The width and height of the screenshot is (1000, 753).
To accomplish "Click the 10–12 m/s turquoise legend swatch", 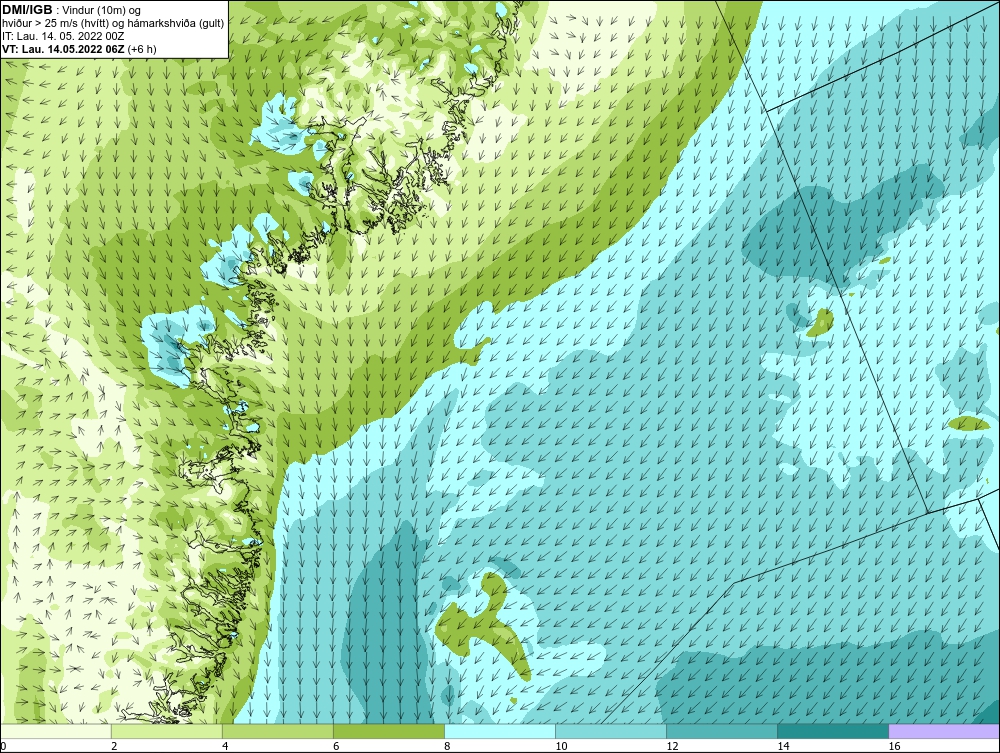I will pos(611,731).
